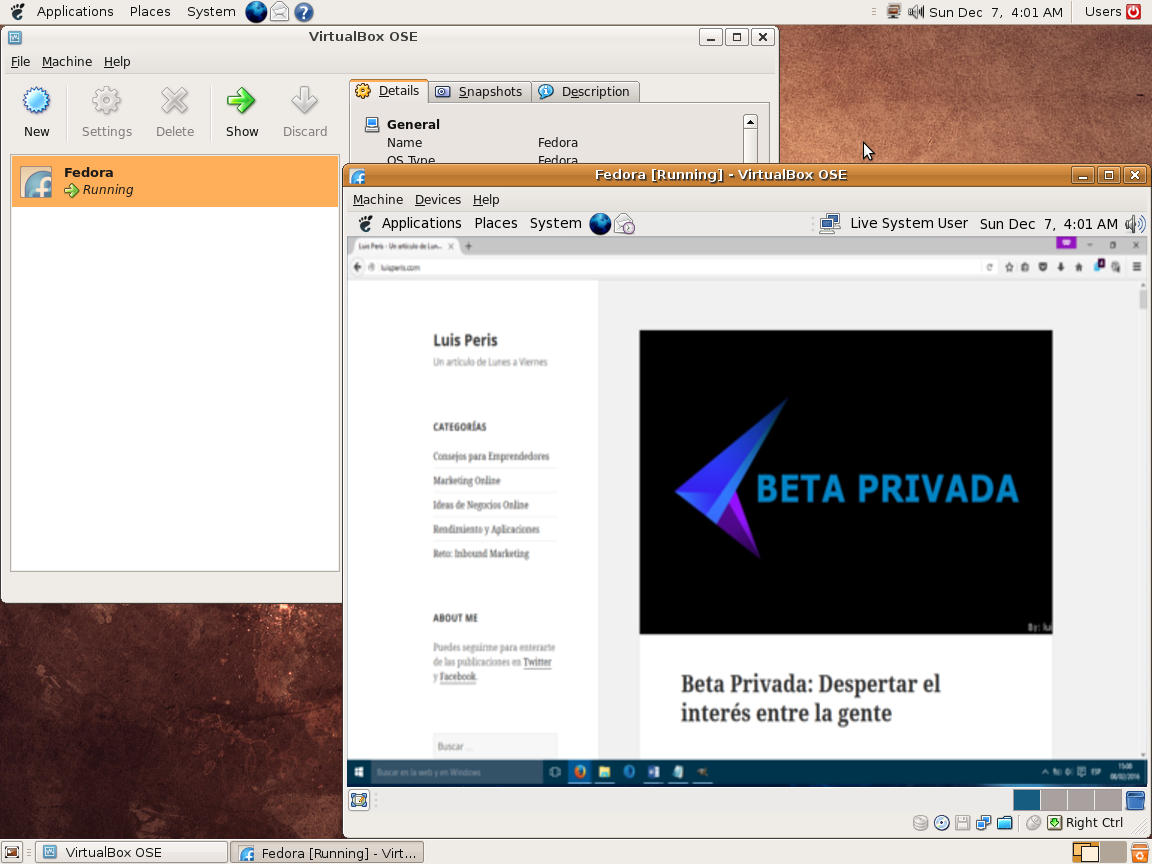1152x864 pixels.
Task: Click the Discard toolbar icon
Action: tap(304, 101)
